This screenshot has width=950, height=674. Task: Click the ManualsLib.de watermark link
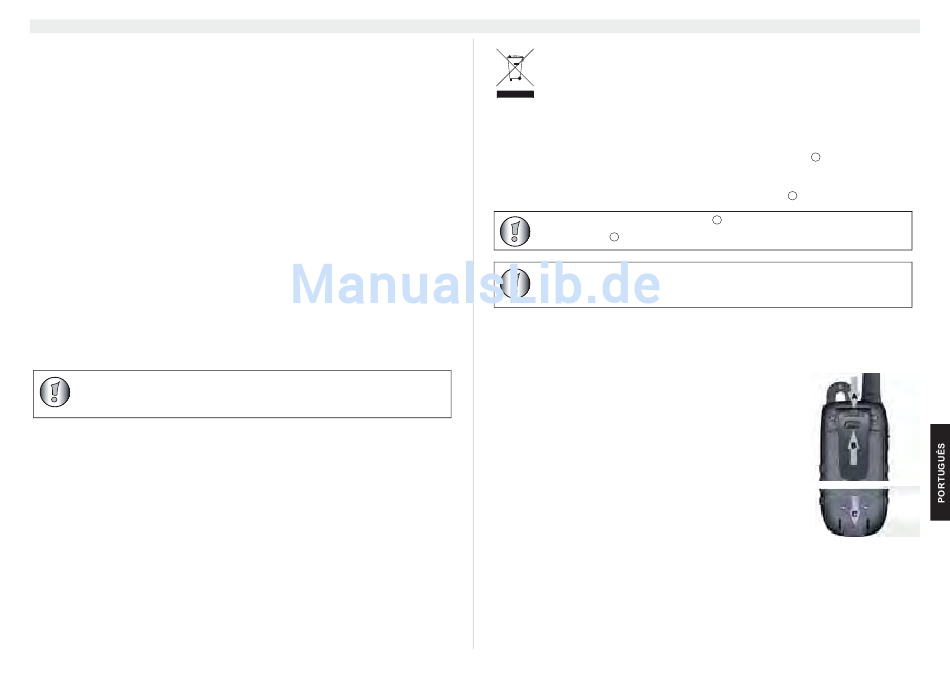(476, 284)
